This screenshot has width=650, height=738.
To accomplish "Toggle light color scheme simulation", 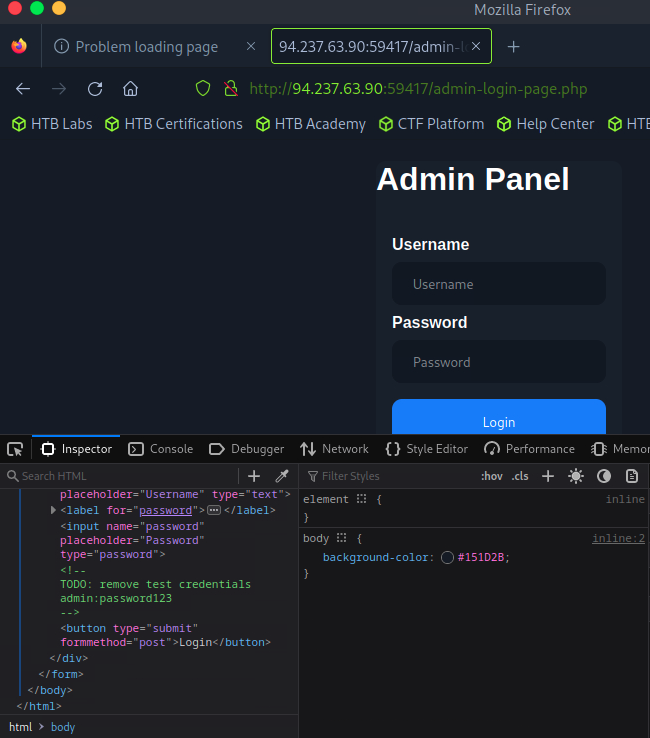I will [576, 476].
